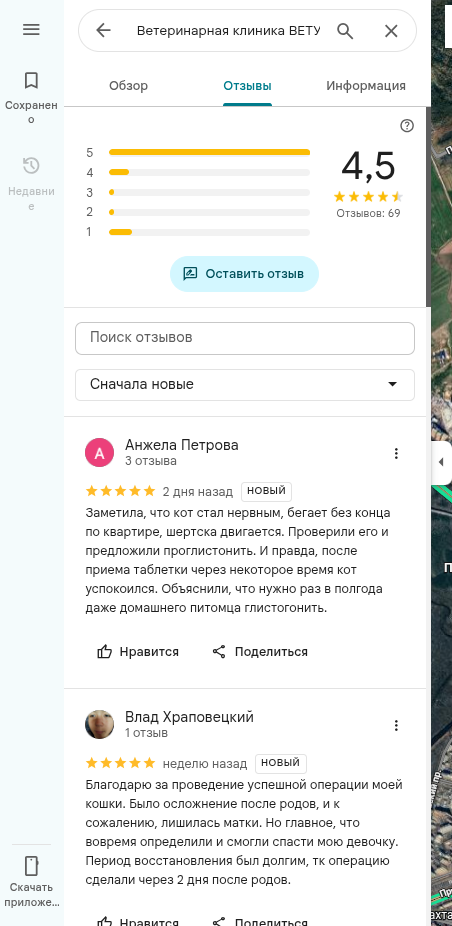The image size is (452, 926).
Task: Share Анжела Петрова's review via Поделиться
Action: [260, 652]
